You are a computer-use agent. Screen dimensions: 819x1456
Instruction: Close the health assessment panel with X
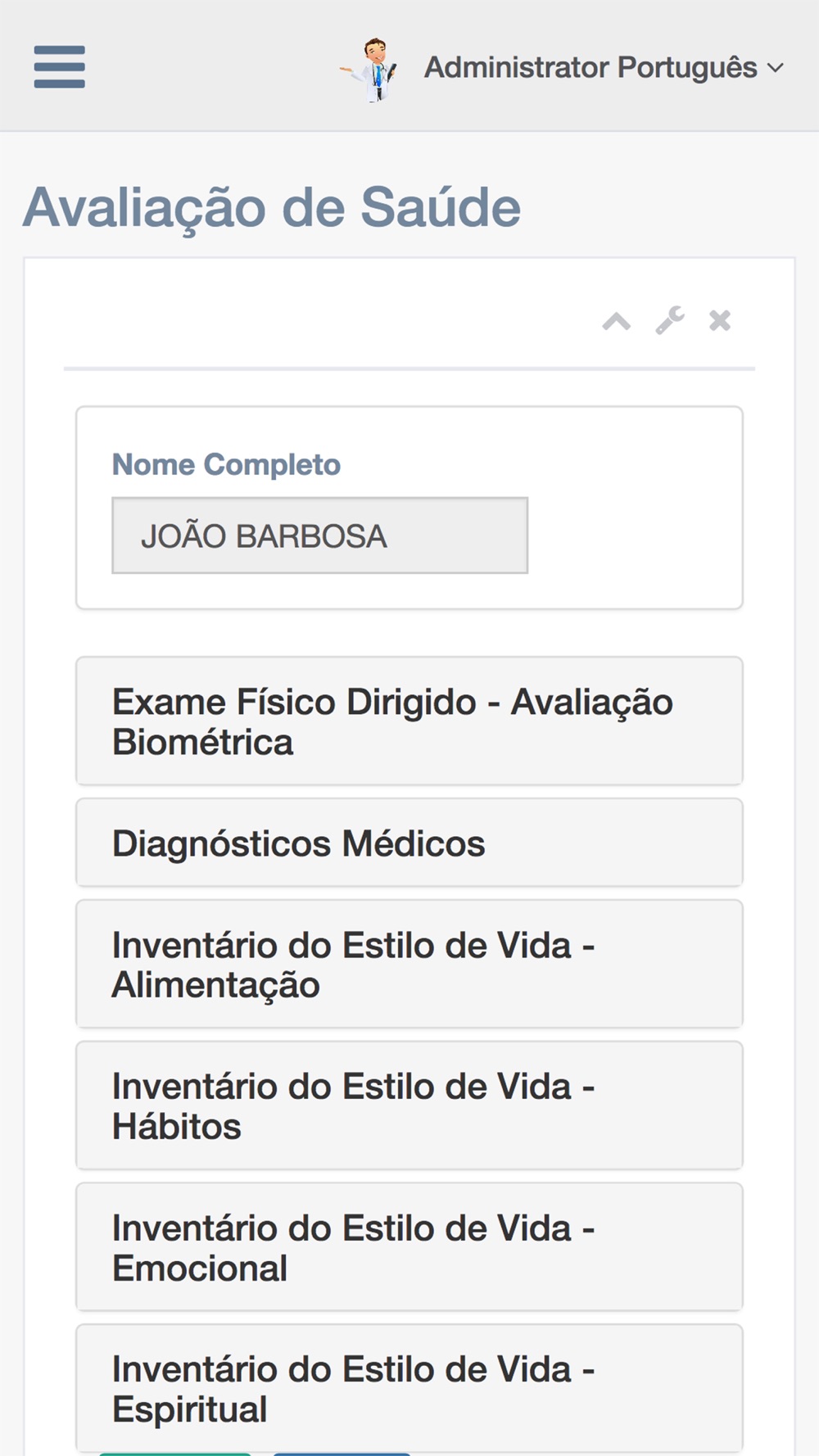click(720, 320)
